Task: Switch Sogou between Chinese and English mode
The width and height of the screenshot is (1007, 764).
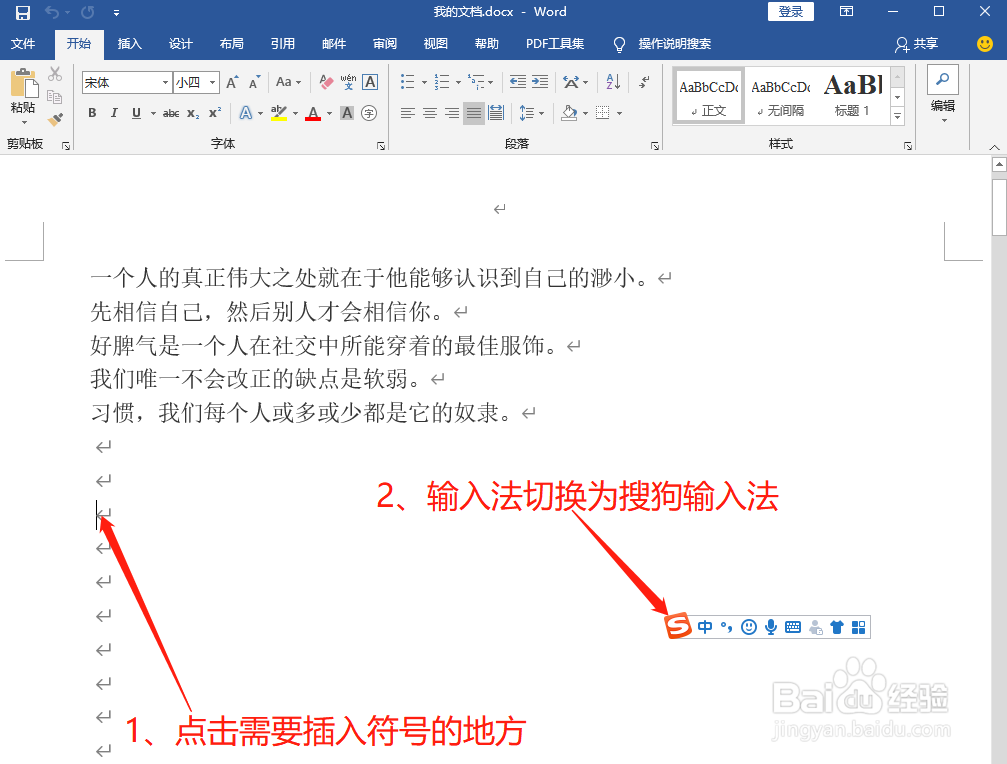Action: pos(705,626)
